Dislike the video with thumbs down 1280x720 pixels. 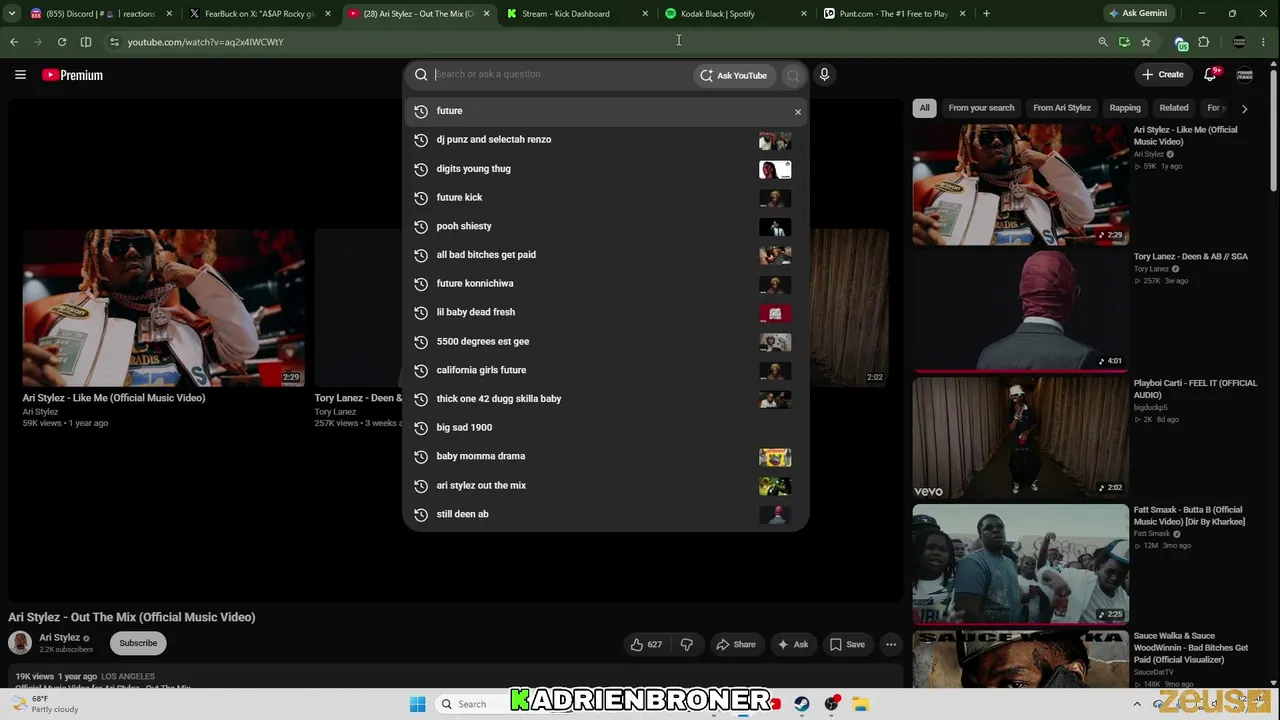coord(686,644)
